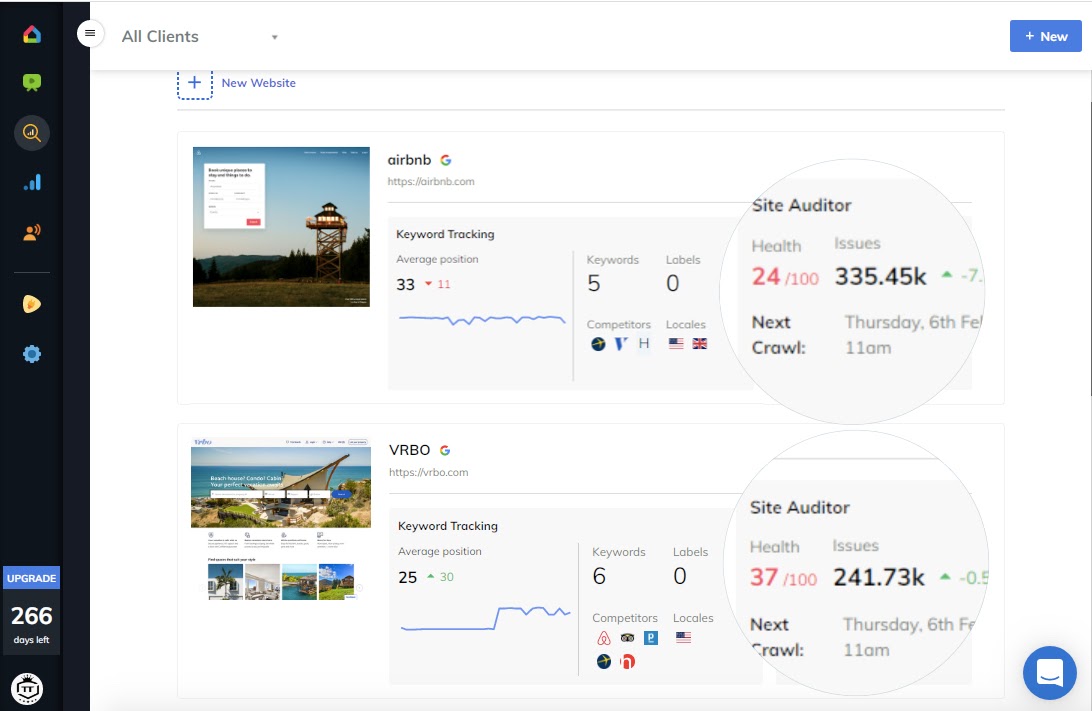Click airbnb's average position trend chart

[x=482, y=320]
